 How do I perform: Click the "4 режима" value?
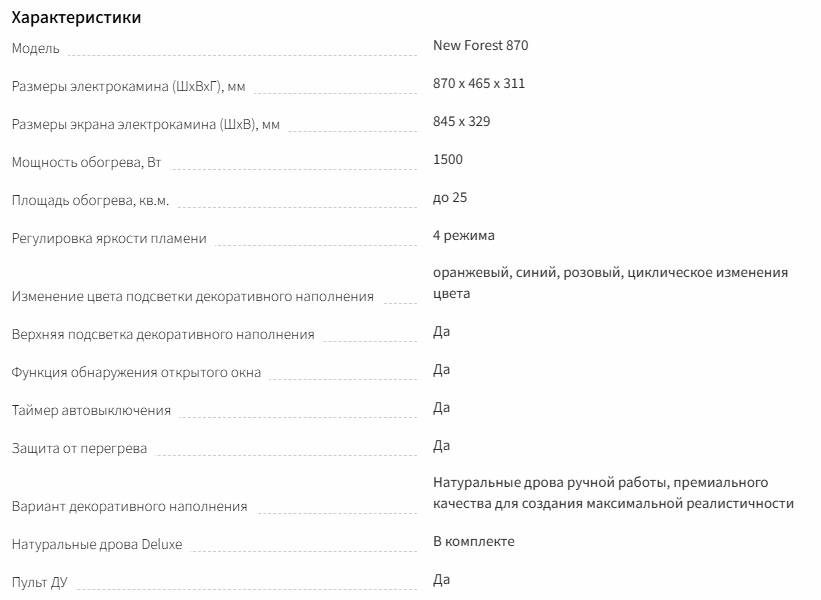(464, 235)
